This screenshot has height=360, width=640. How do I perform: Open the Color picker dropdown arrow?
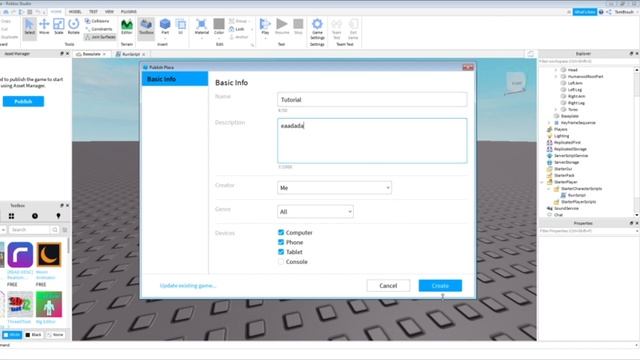coord(219,38)
